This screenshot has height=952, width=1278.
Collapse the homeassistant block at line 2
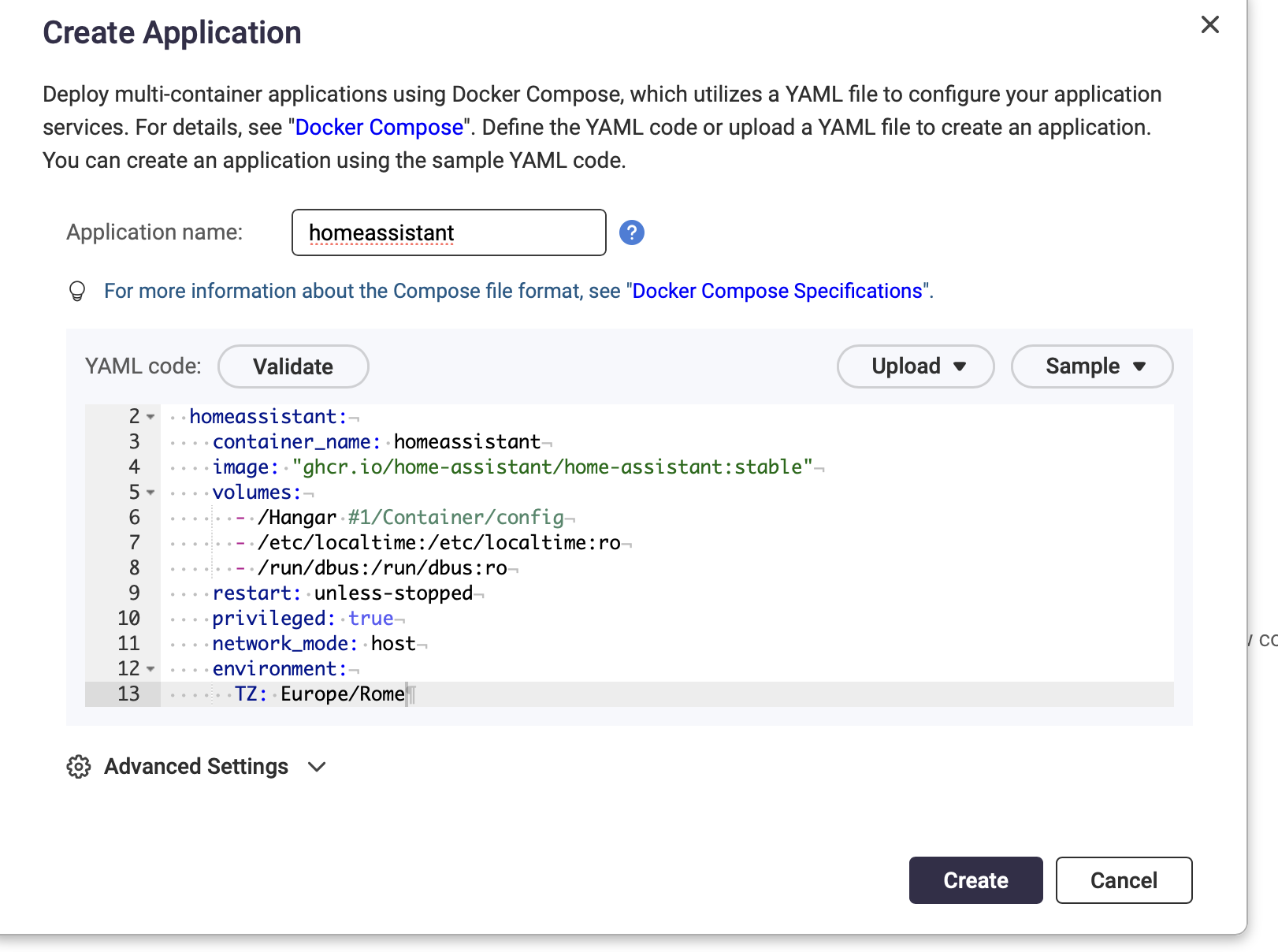coord(150,417)
